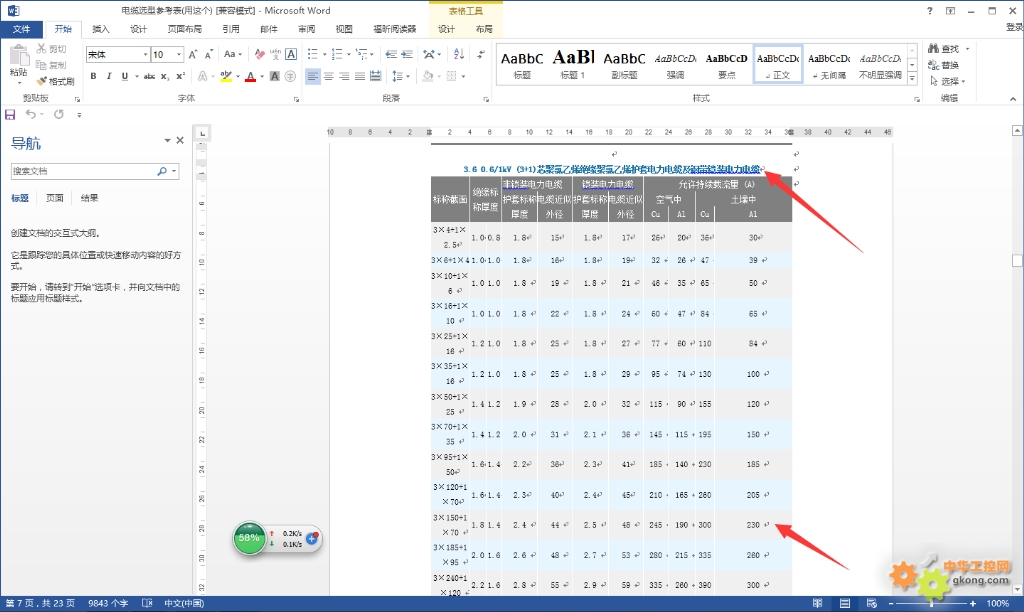Open the Page Layout ribbon tab
Viewport: 1024px width, 612px height.
[x=185, y=29]
